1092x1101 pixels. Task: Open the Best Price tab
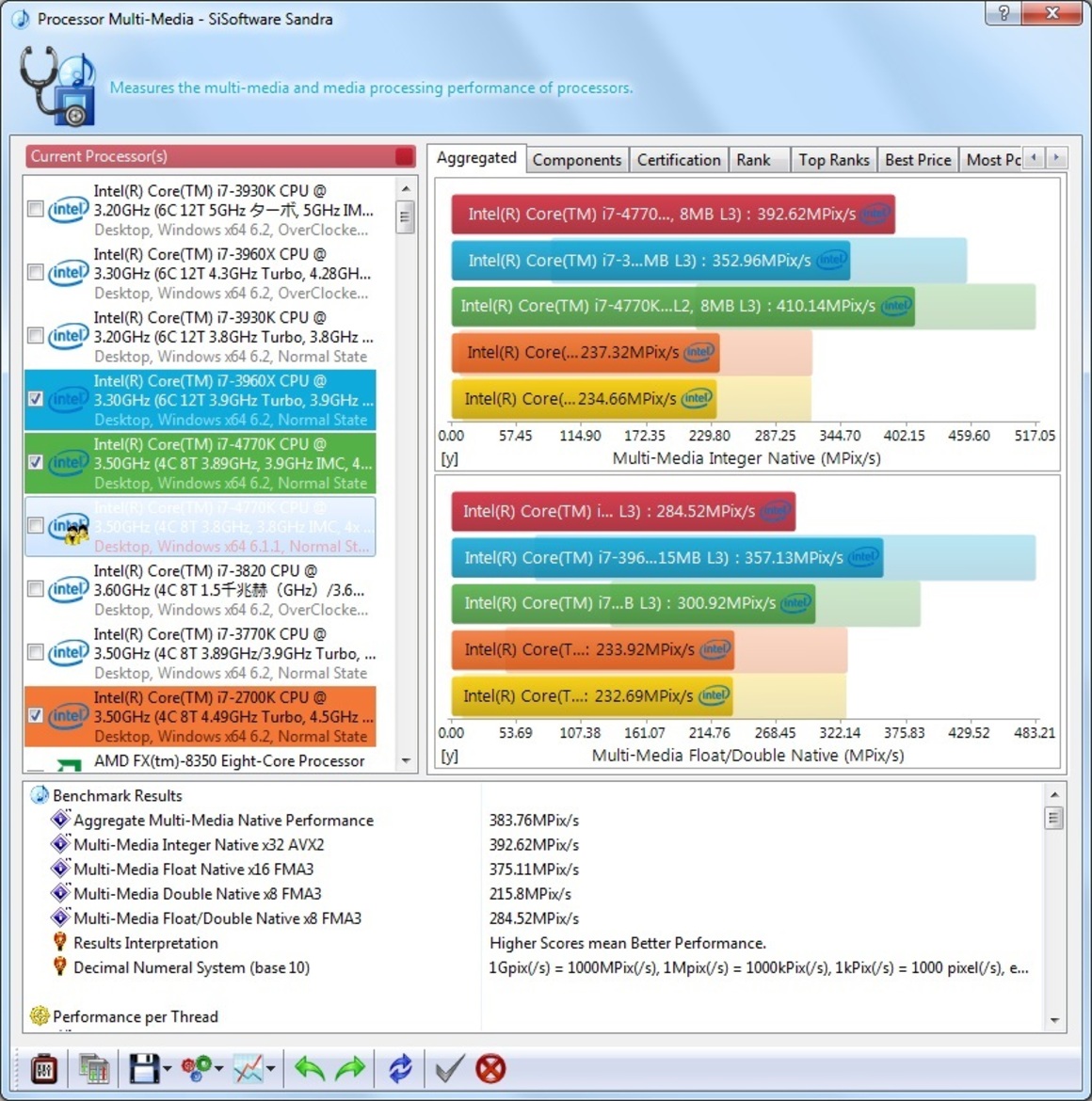pos(918,160)
